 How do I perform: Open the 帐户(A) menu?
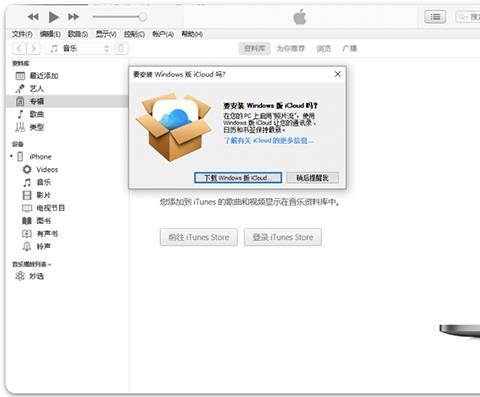163,34
